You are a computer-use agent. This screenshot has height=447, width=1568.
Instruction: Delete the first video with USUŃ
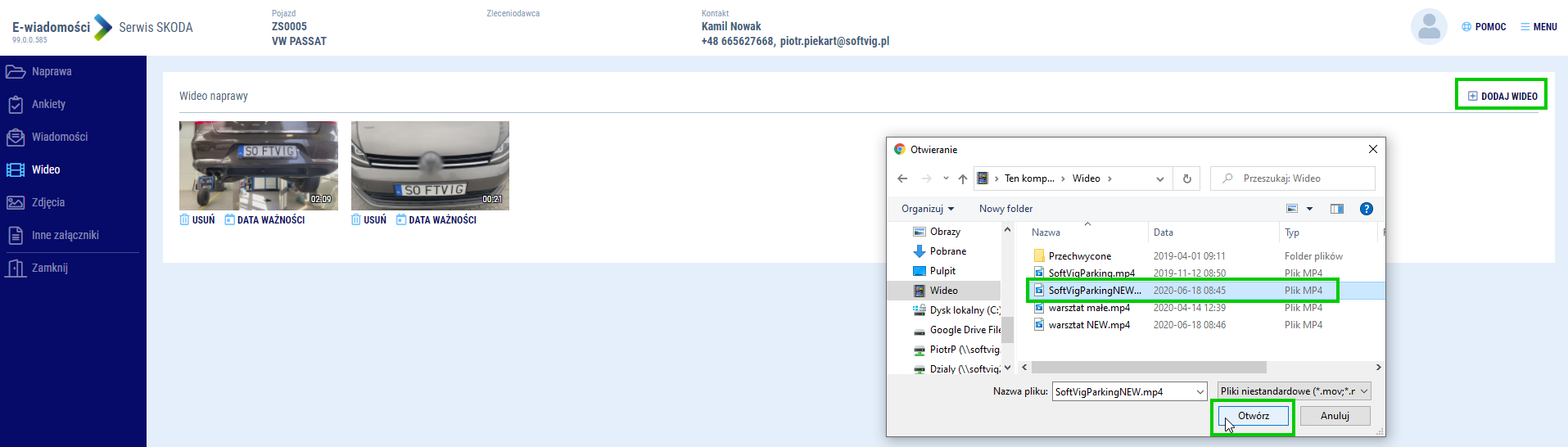[197, 220]
